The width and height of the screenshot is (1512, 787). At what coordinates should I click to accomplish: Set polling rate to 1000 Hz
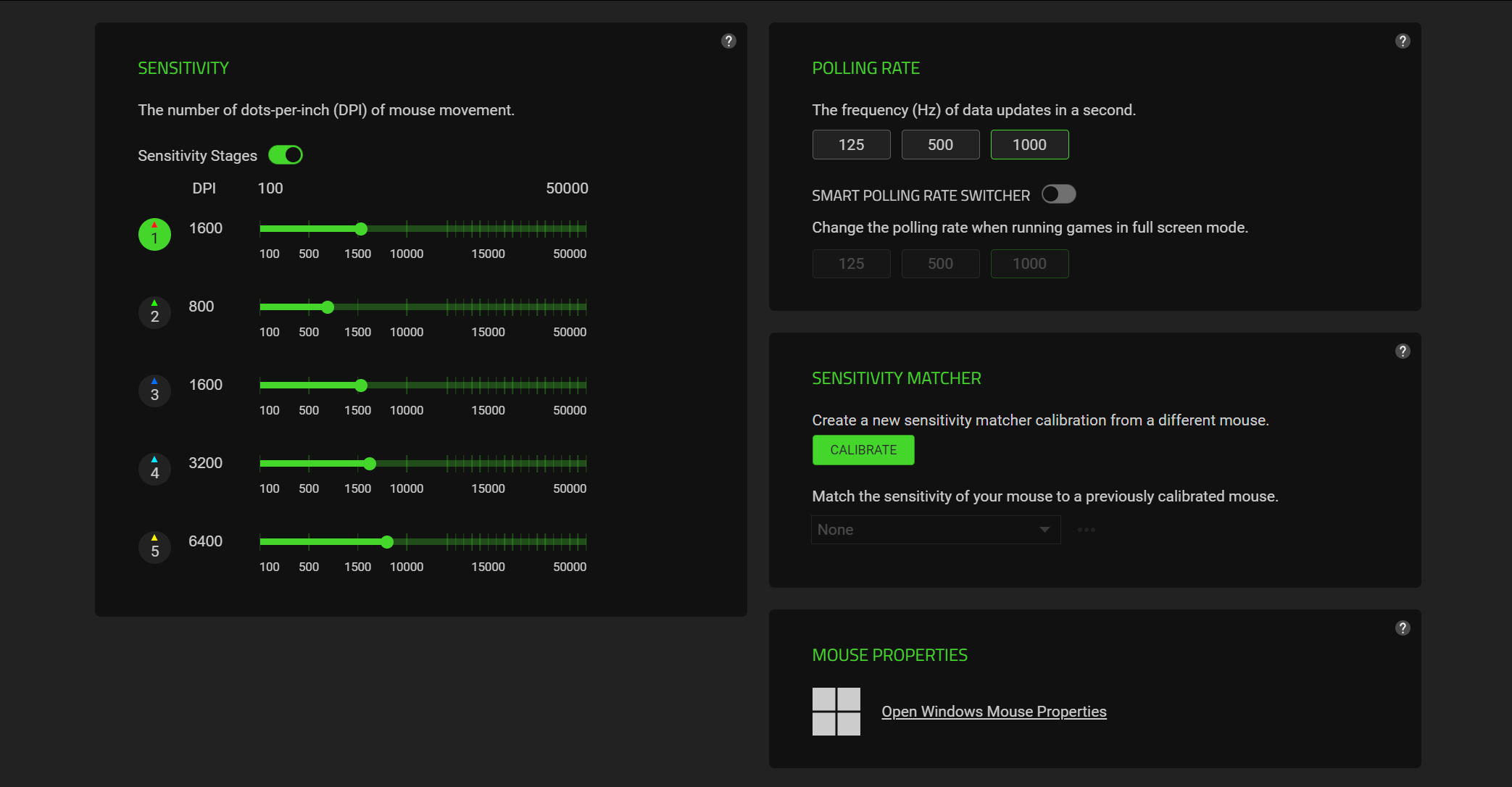(x=1029, y=145)
